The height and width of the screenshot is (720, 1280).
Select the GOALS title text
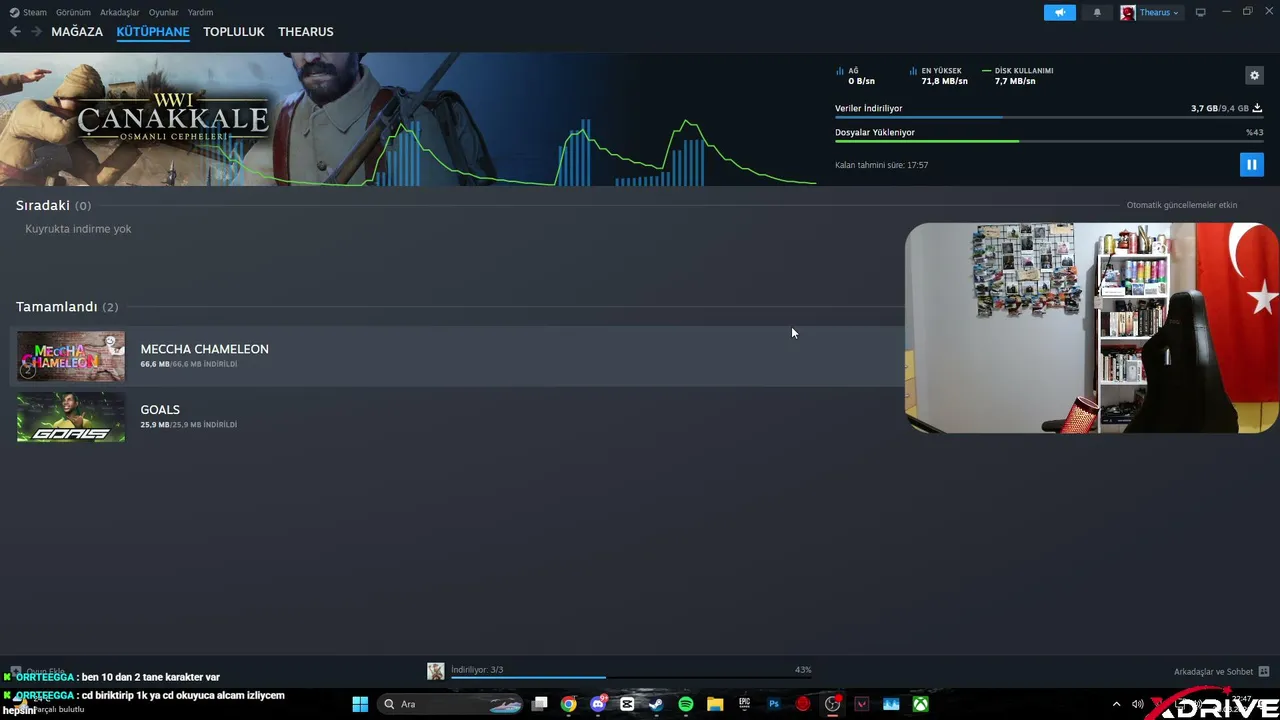160,410
